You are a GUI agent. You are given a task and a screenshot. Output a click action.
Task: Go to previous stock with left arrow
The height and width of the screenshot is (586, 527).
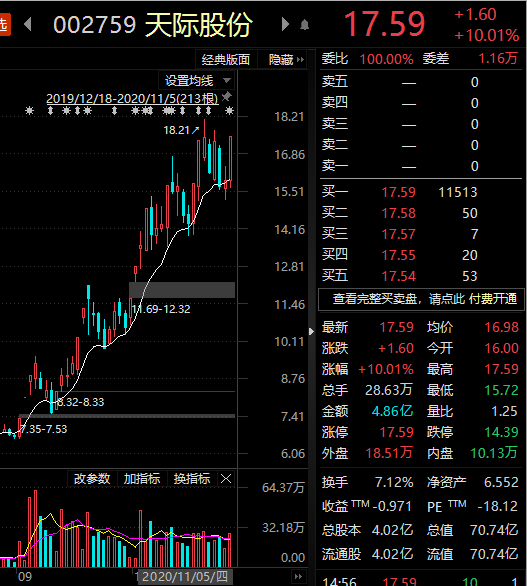[x=27, y=24]
